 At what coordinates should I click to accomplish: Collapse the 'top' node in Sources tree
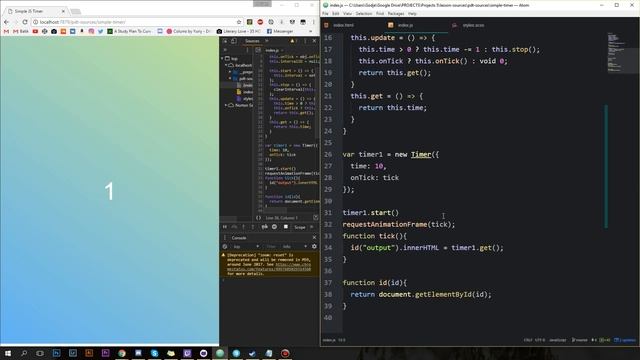point(223,58)
